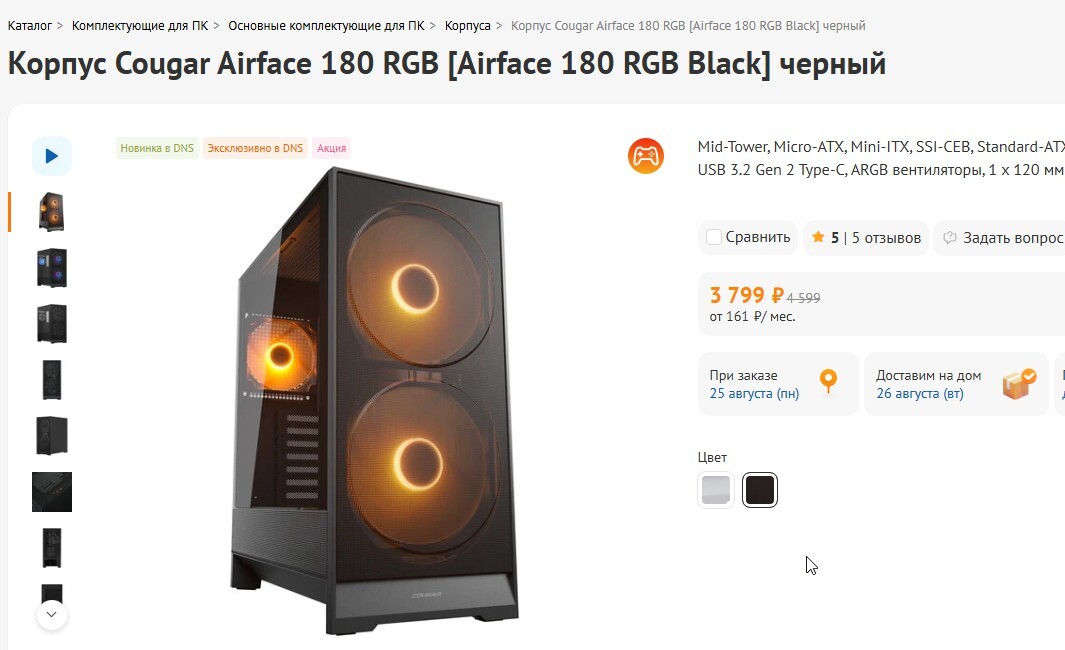Viewport: 1065px width, 650px height.
Task: Click the orange pickup location pin icon
Action: point(828,382)
